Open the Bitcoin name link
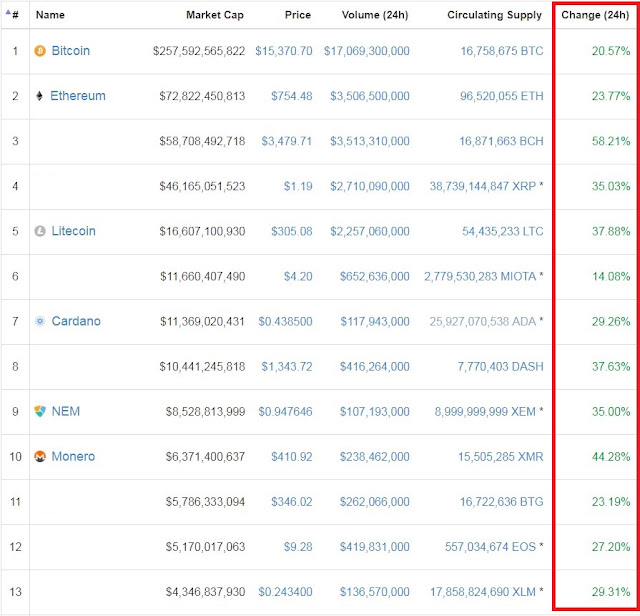640x616 pixels. [x=71, y=51]
